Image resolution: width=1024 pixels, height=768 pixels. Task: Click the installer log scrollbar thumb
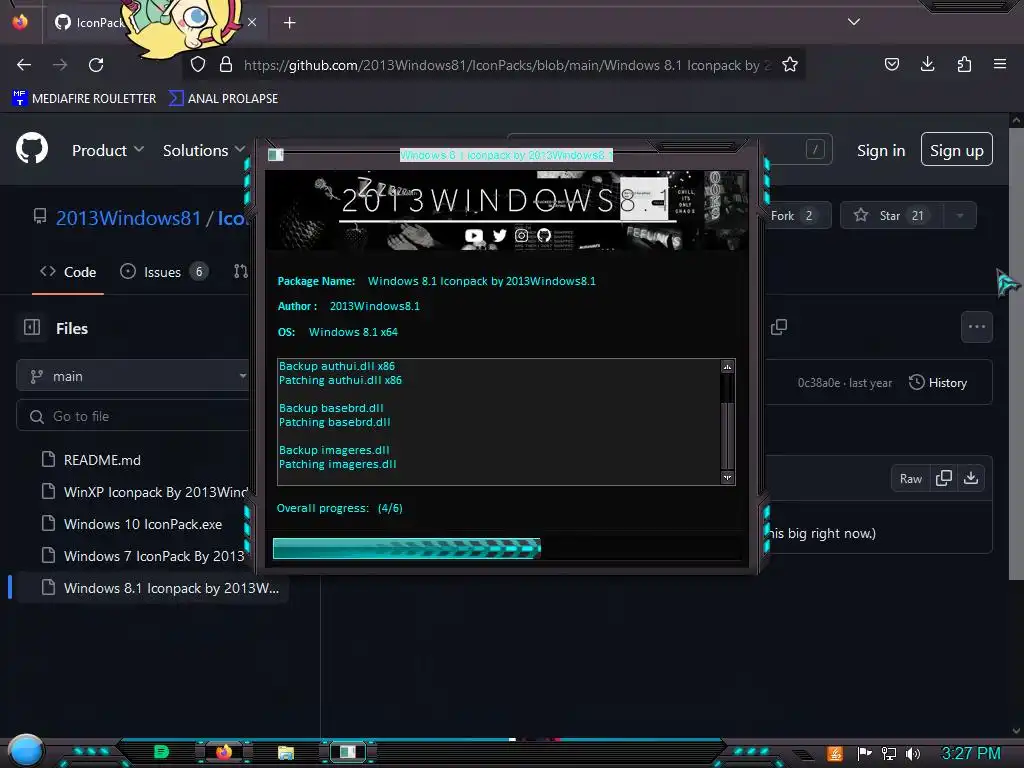click(x=727, y=434)
